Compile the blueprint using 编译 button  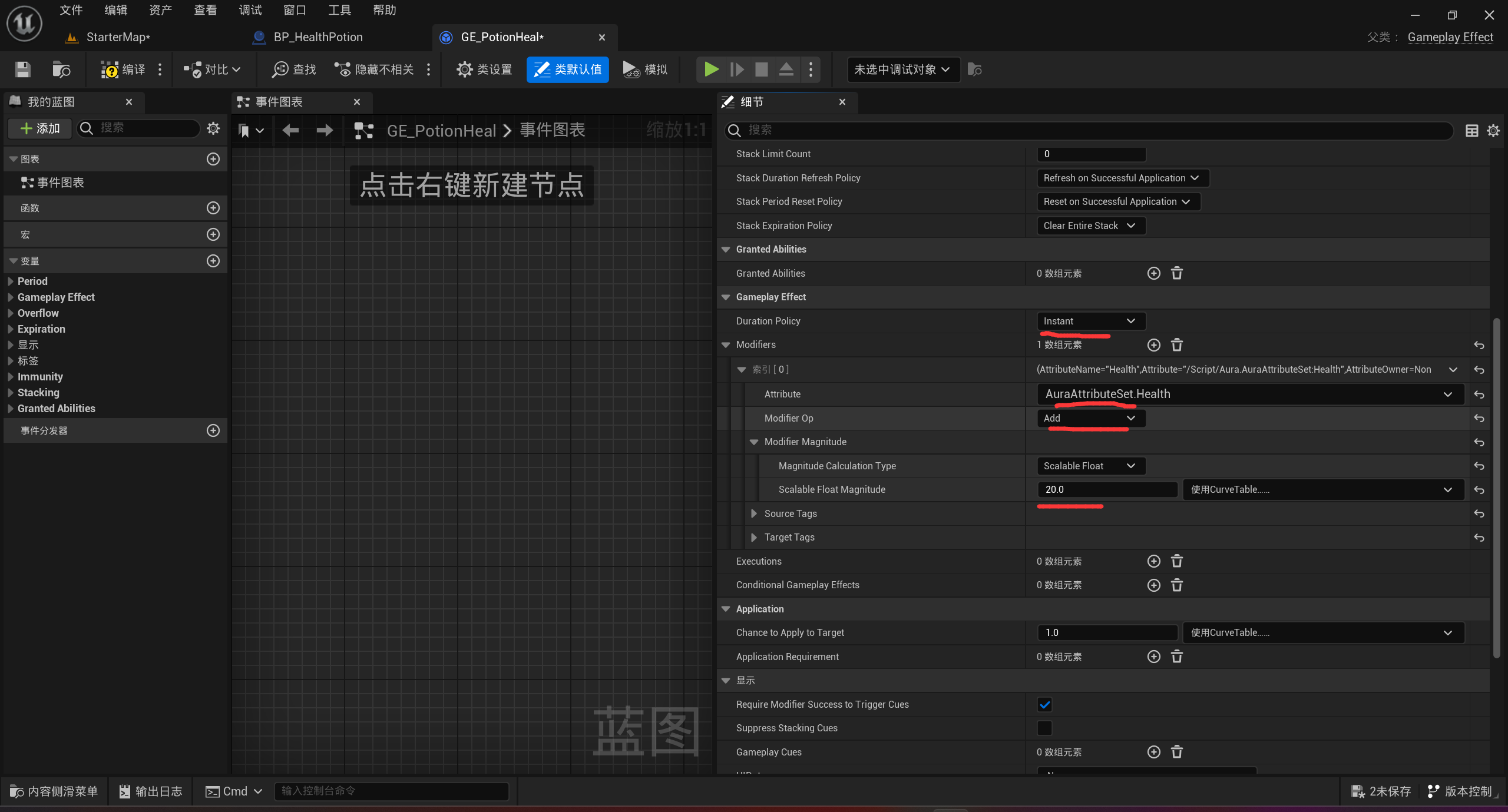pos(123,69)
